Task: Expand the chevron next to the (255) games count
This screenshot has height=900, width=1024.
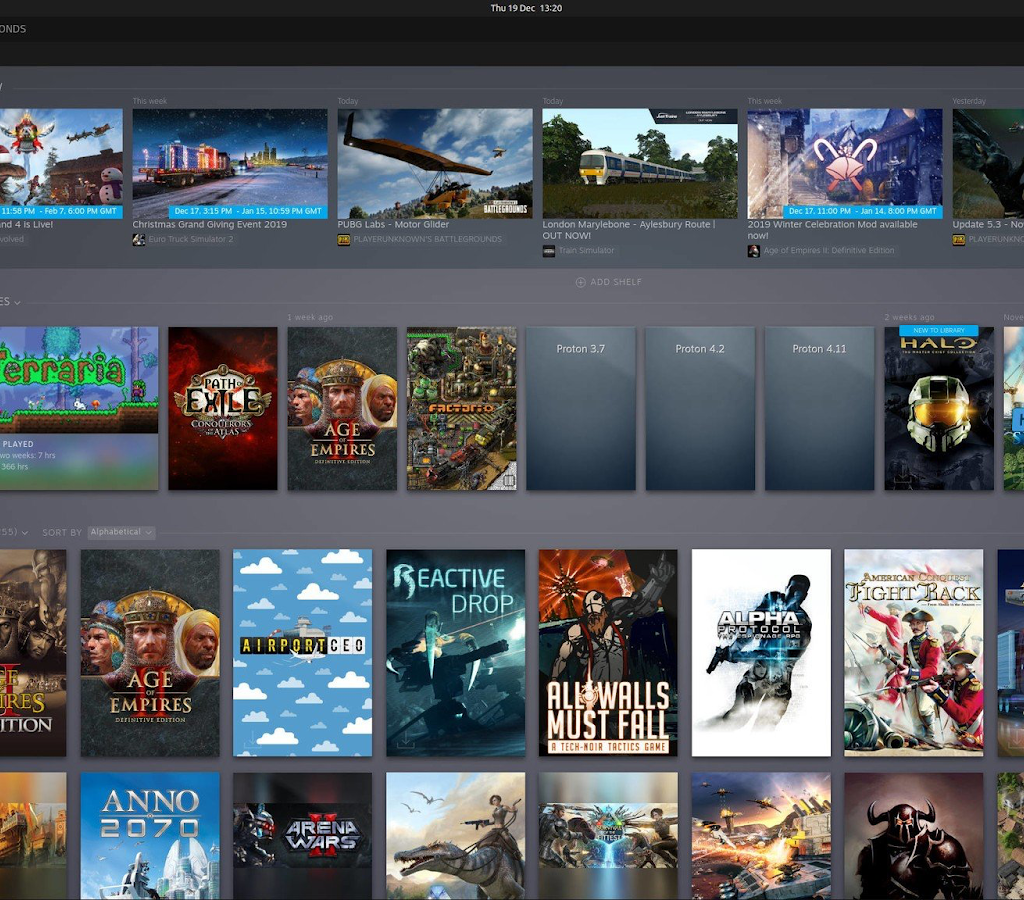Action: [25, 533]
